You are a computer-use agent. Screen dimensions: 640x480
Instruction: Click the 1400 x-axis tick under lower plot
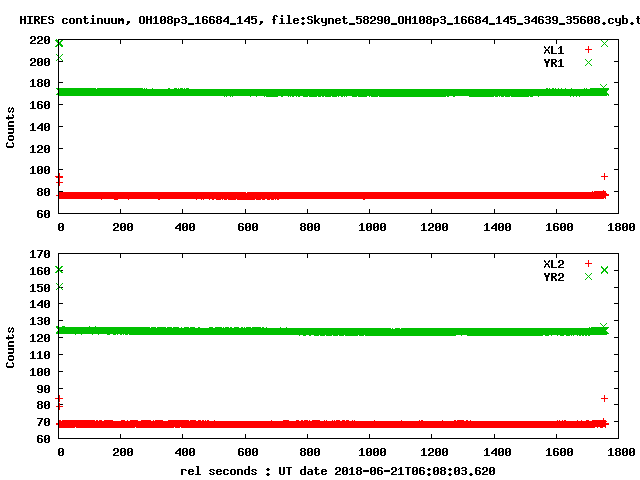tap(497, 452)
